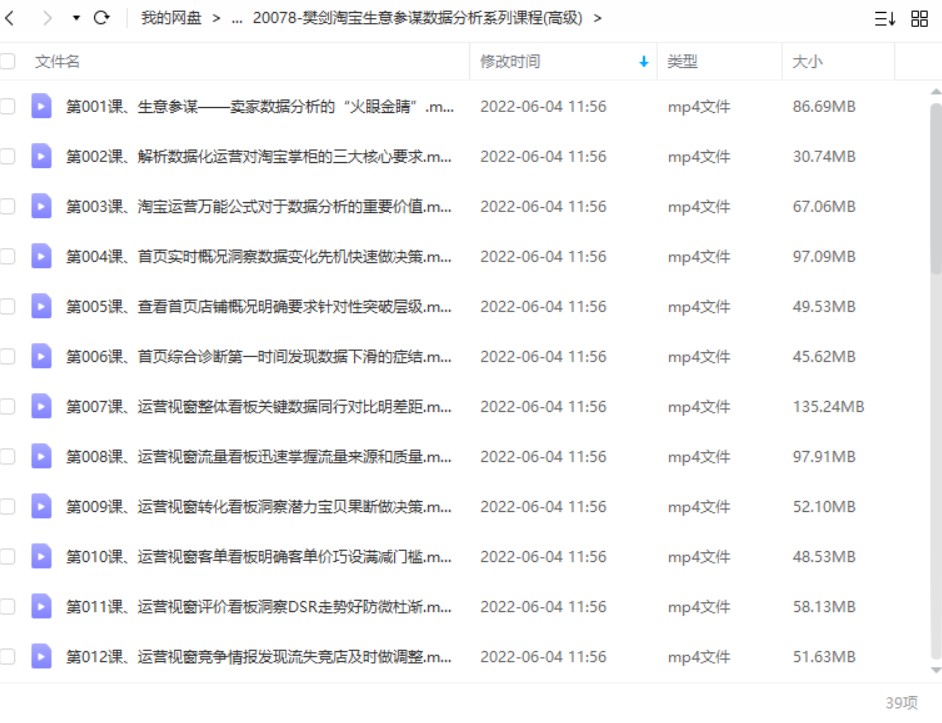Image resolution: width=942 pixels, height=723 pixels.
Task: Click the video icon of 第005课
Action: click(x=41, y=307)
